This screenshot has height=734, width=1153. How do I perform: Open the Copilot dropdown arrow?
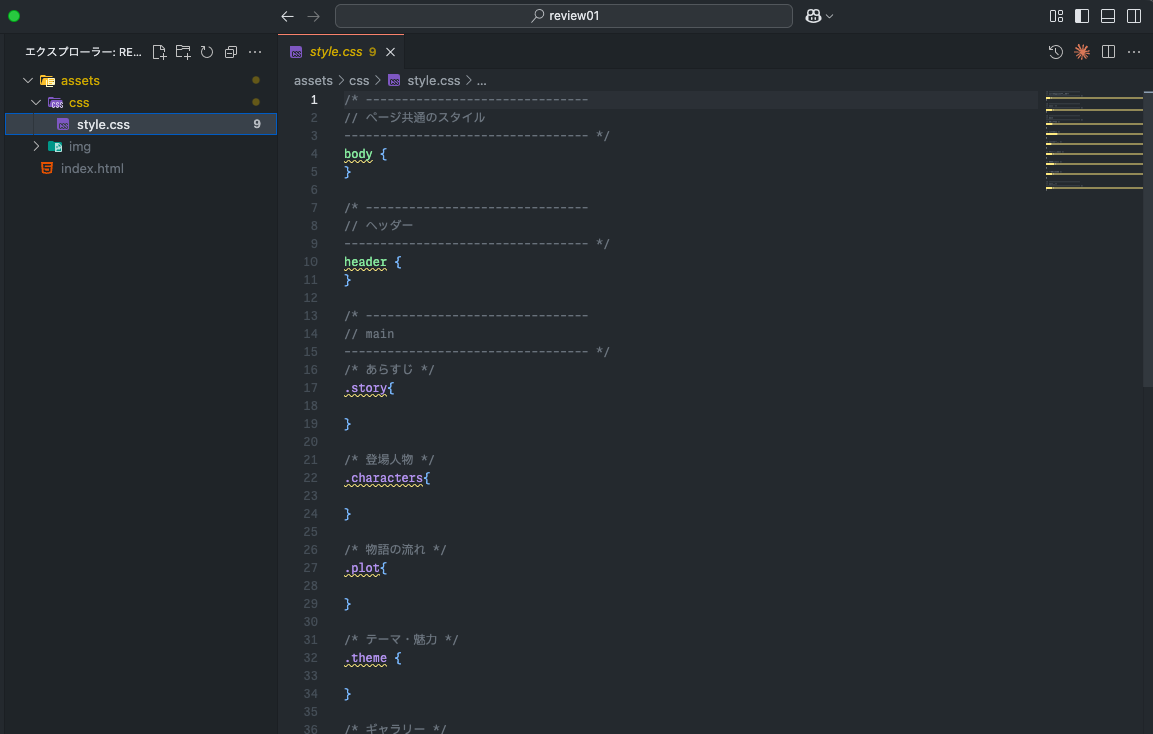830,16
